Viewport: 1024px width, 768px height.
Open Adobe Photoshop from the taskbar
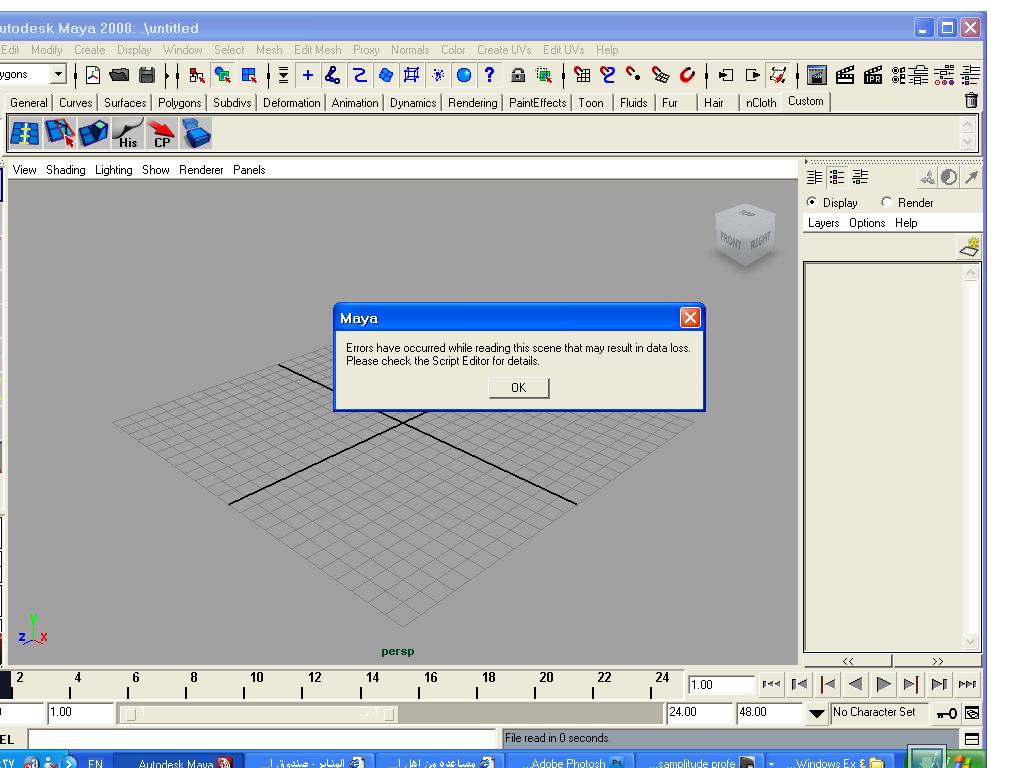[x=571, y=762]
